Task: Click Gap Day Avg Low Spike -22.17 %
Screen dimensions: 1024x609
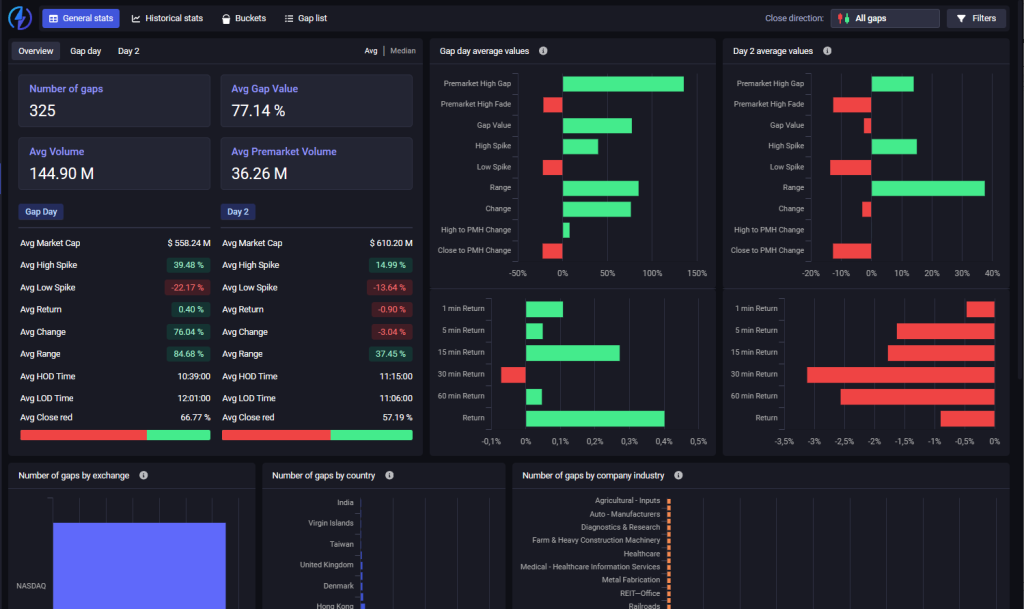Action: pos(187,287)
